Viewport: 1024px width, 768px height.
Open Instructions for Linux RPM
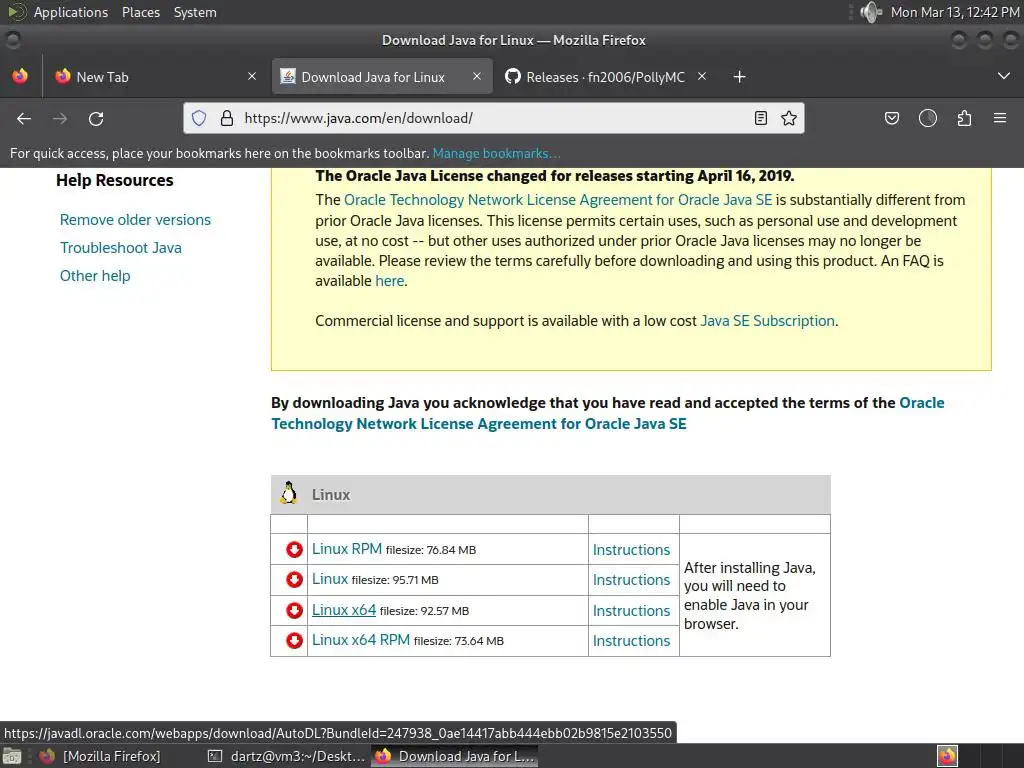click(632, 550)
